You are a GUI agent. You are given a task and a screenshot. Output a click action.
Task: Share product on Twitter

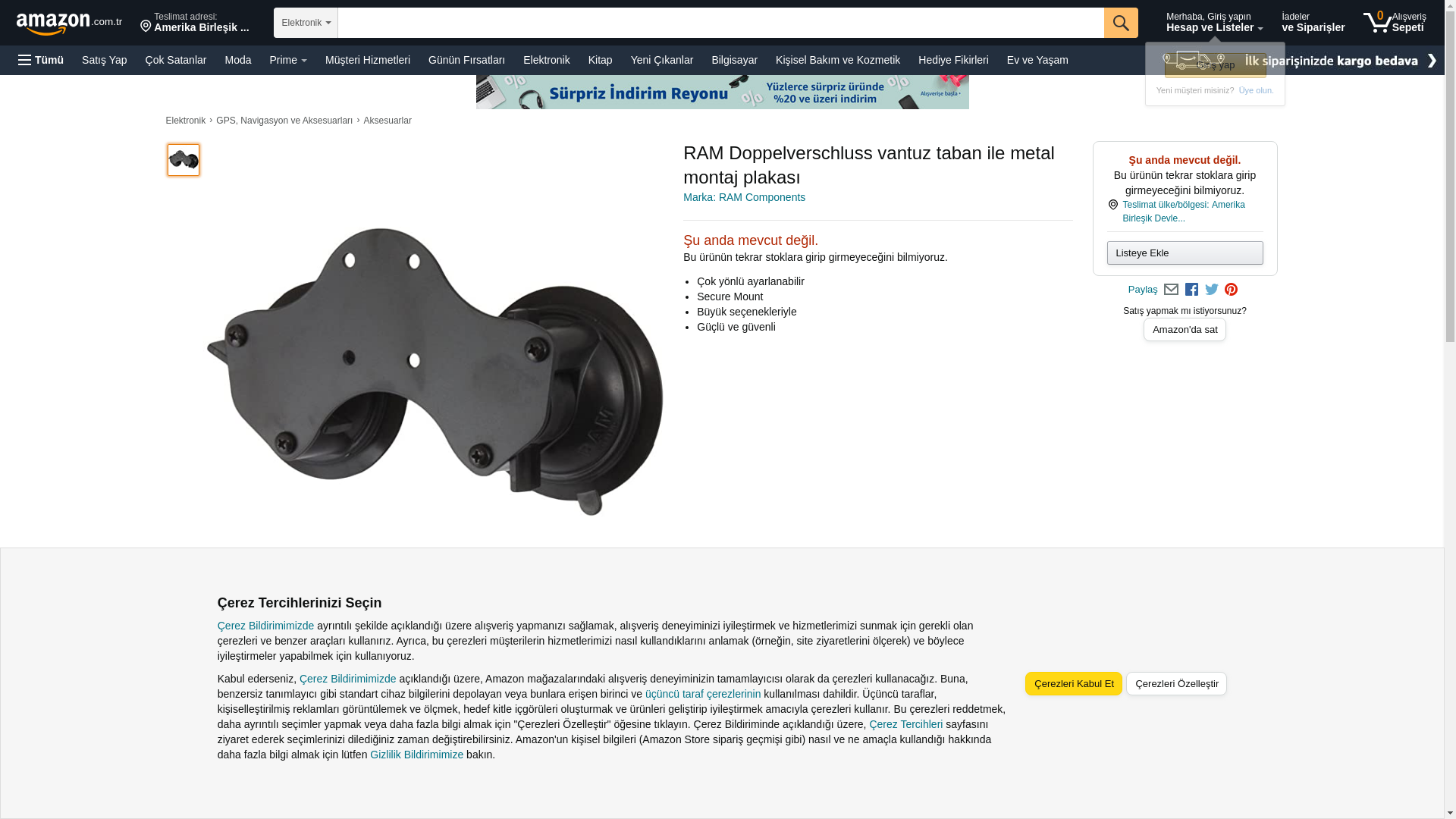[x=1212, y=290]
